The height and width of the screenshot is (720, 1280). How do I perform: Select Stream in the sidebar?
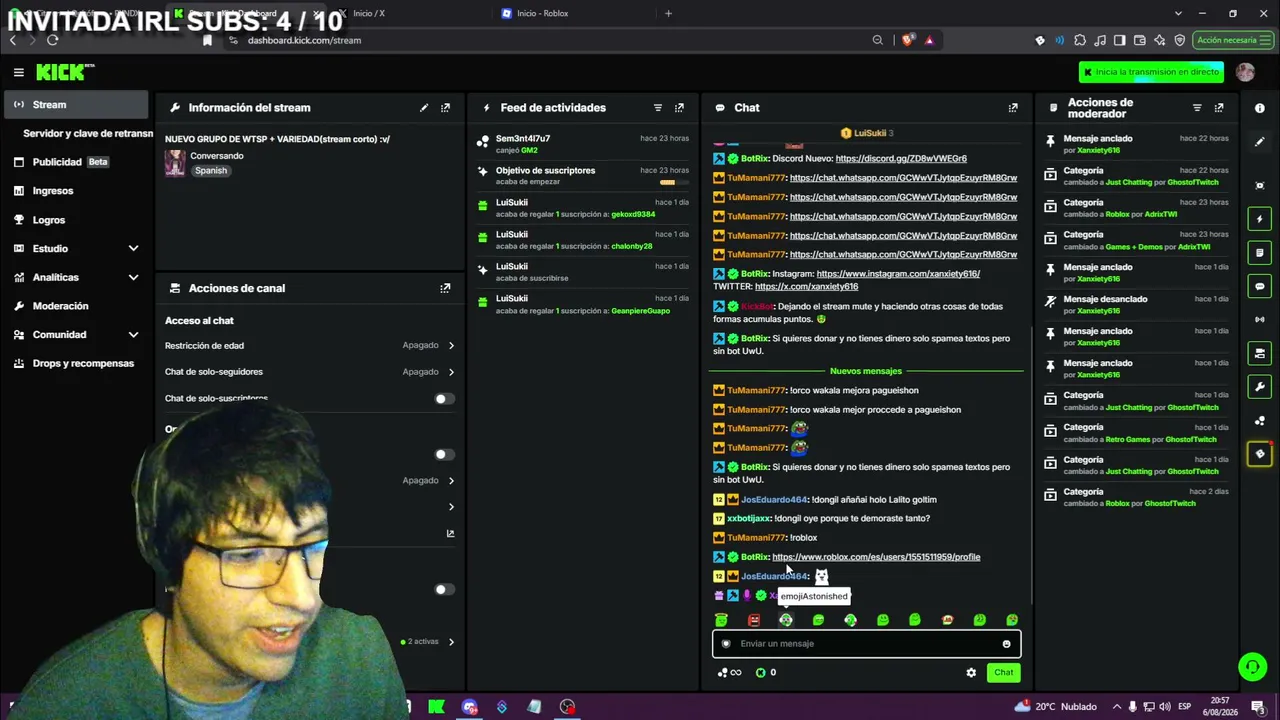click(x=76, y=104)
